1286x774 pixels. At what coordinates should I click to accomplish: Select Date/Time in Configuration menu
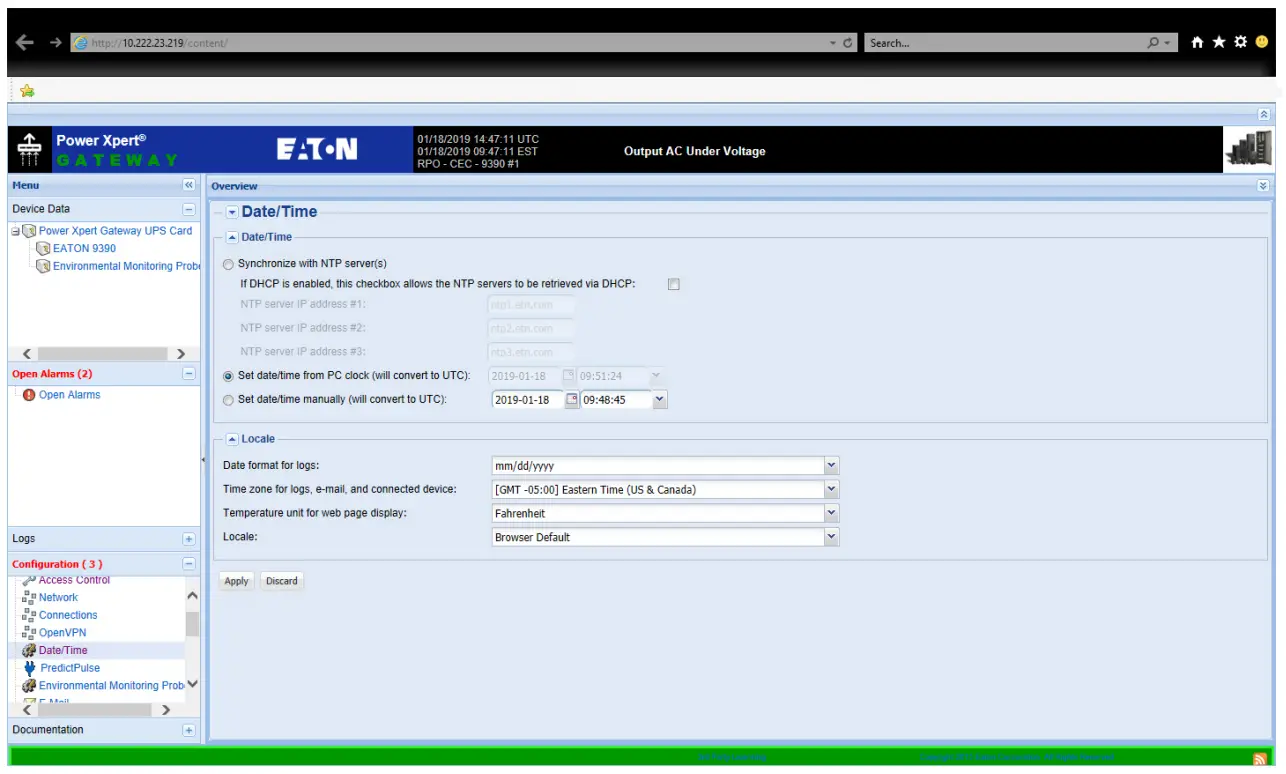click(x=63, y=650)
